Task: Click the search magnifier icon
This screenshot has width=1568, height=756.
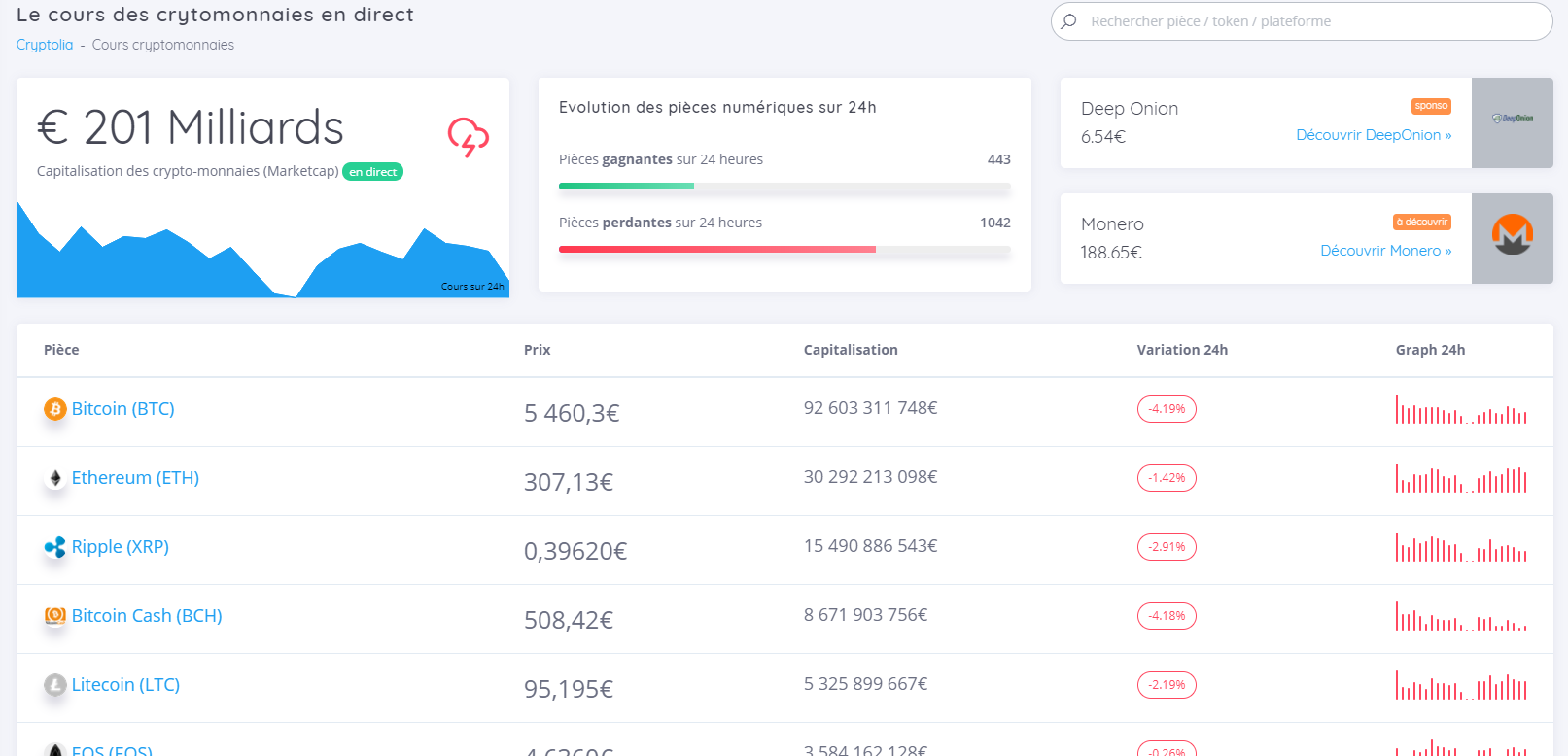Action: 1069,21
